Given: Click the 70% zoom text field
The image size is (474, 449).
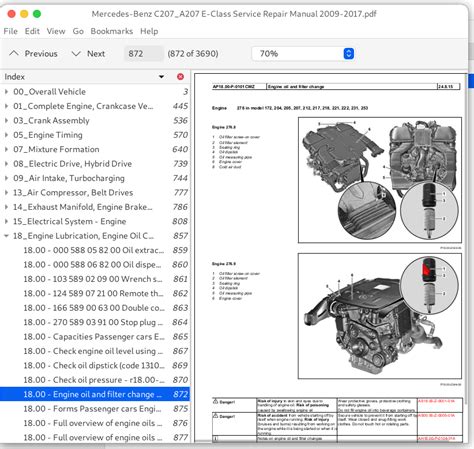Looking at the screenshot, I should click(297, 54).
